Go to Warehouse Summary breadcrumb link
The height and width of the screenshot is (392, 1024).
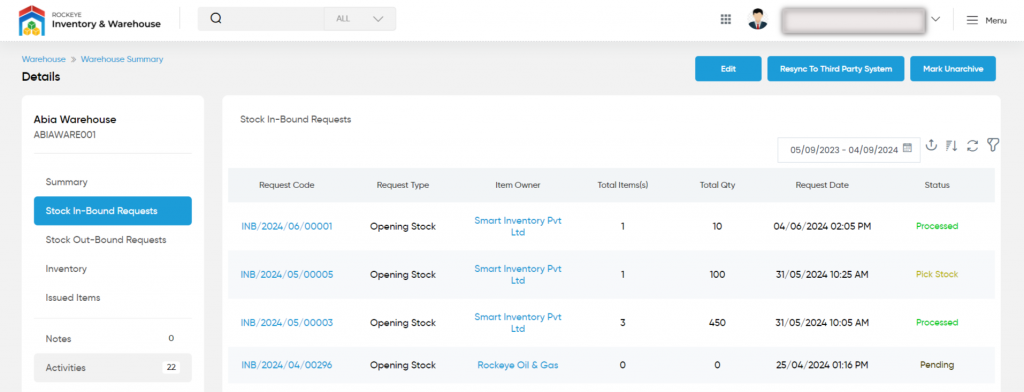(122, 59)
